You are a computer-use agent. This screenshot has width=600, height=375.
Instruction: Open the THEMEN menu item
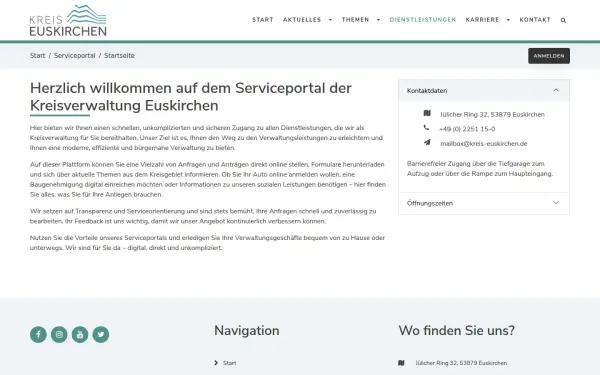point(355,20)
